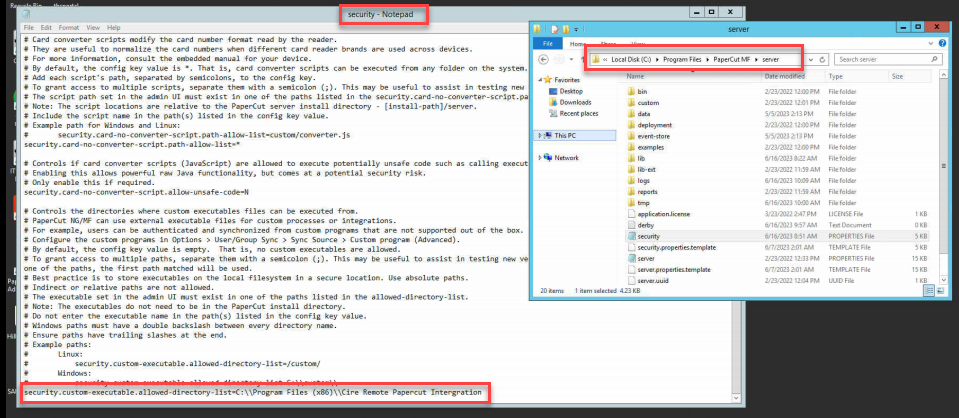Refresh the server folder view
The height and width of the screenshot is (418, 959).
(x=822, y=59)
